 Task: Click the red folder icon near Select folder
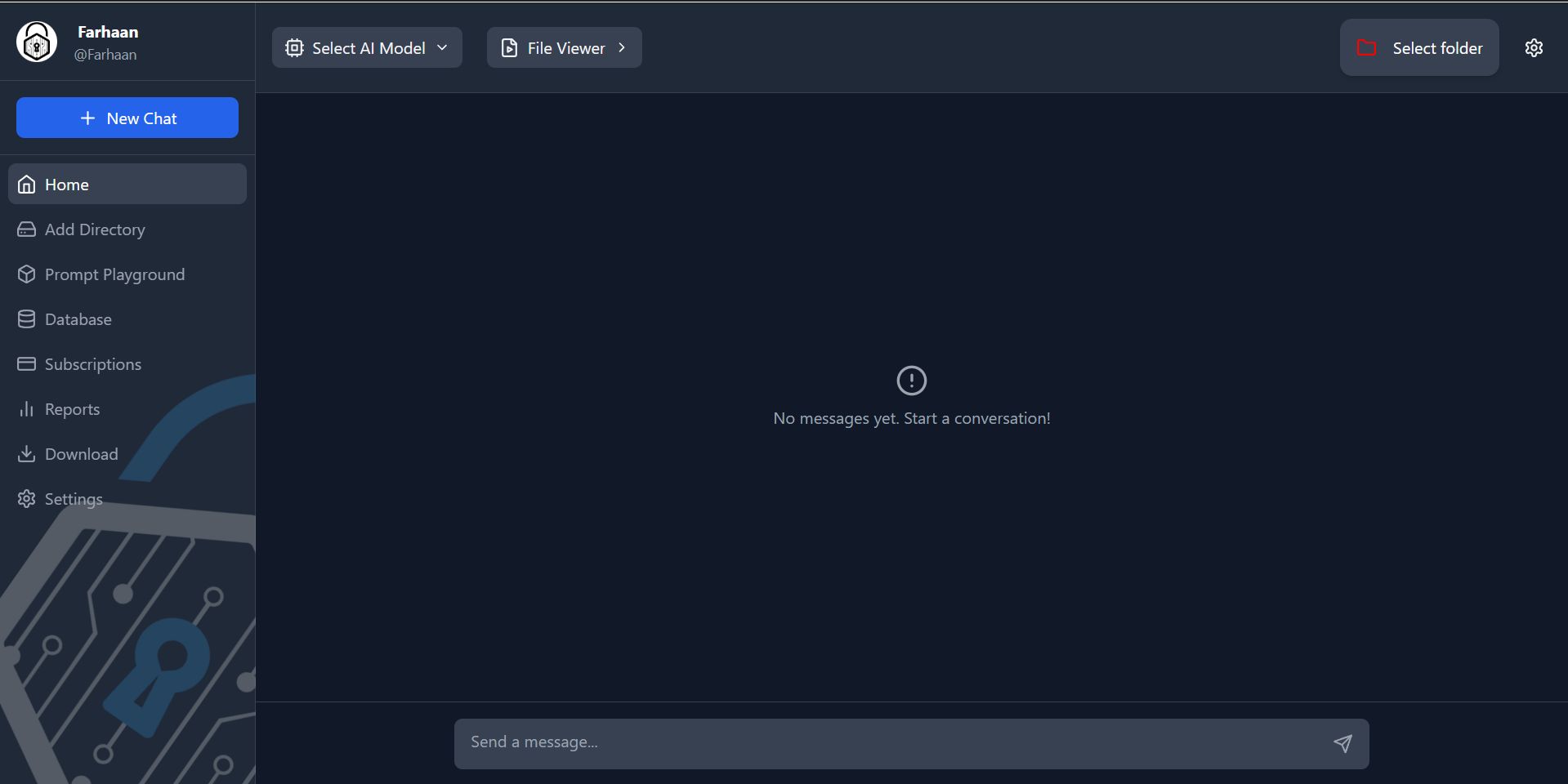tap(1367, 47)
